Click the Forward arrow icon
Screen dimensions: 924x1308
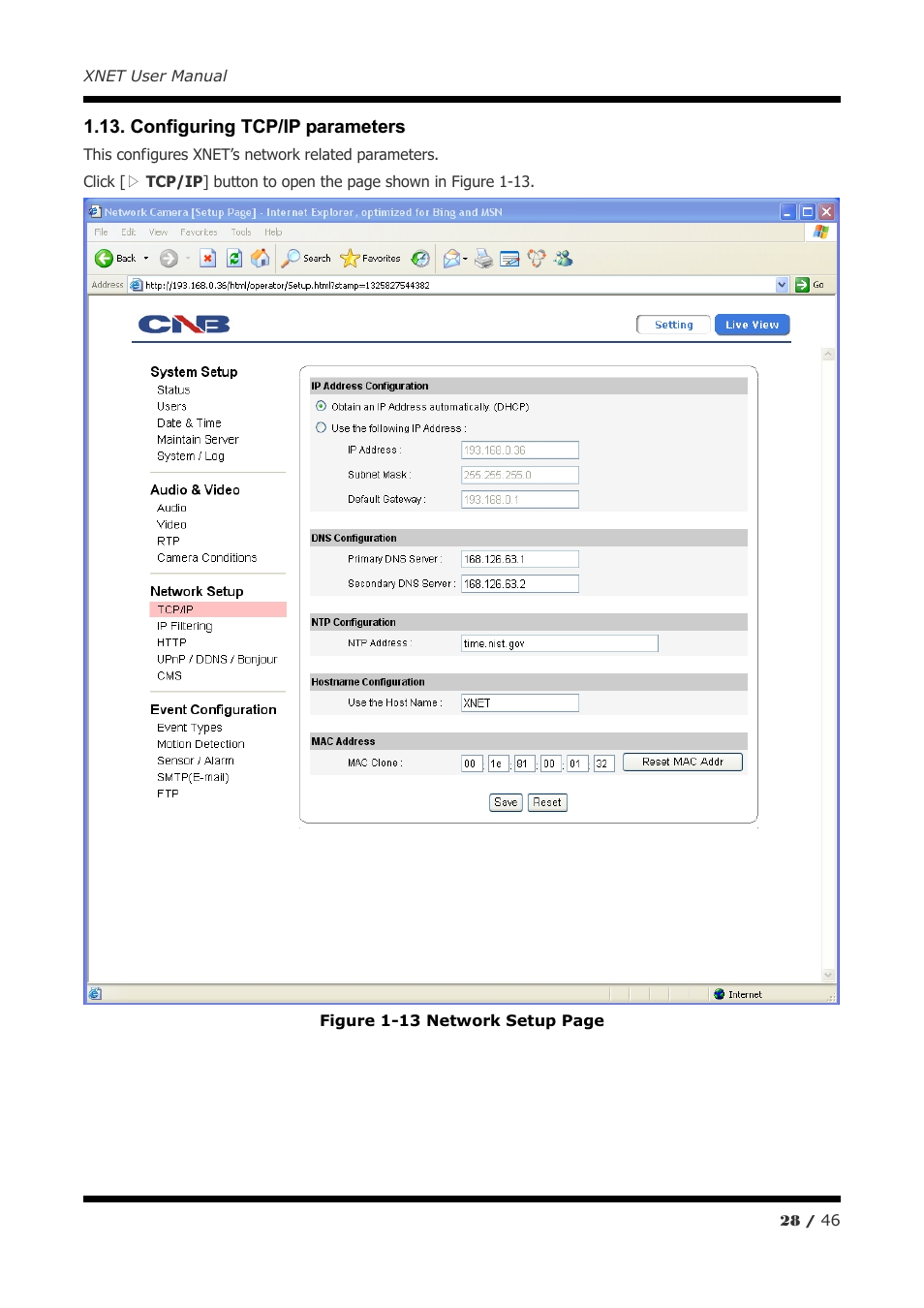[169, 259]
